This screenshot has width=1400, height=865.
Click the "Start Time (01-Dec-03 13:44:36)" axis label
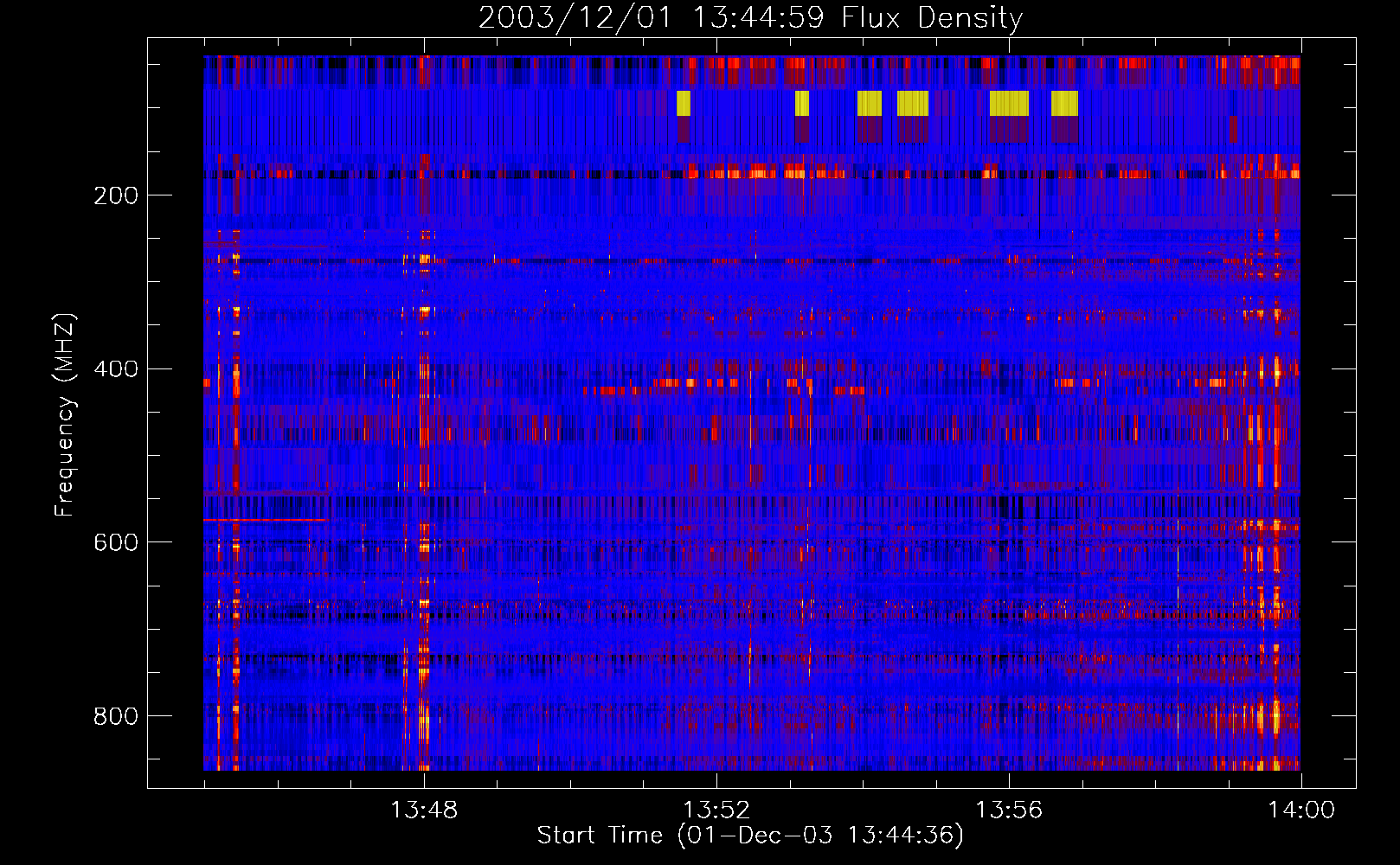pyautogui.click(x=750, y=836)
